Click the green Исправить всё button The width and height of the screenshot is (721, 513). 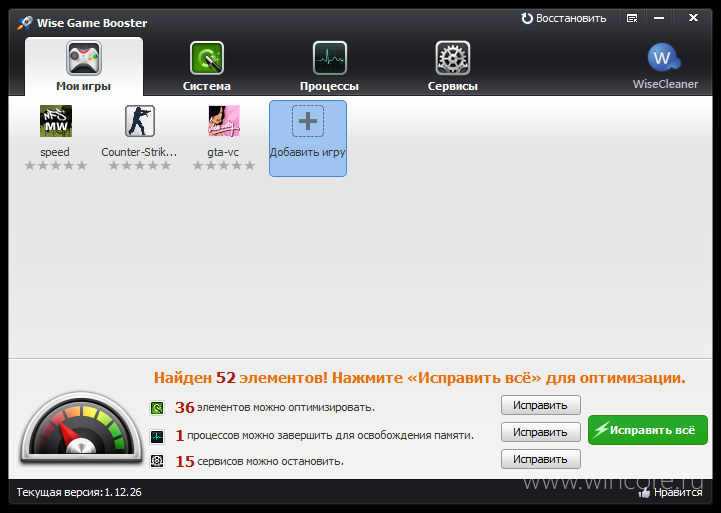647,430
